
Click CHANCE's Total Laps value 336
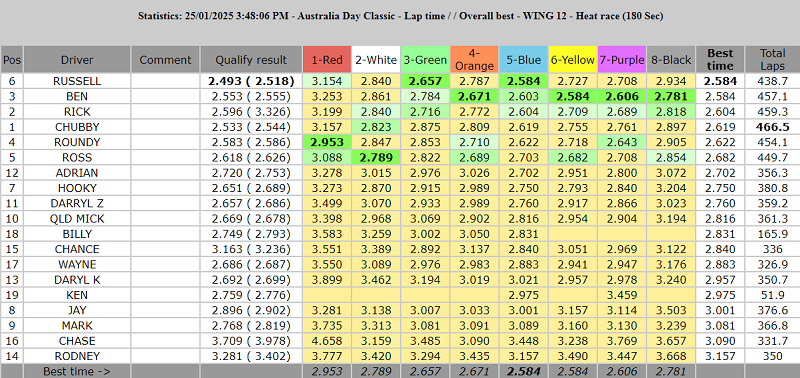coord(773,249)
